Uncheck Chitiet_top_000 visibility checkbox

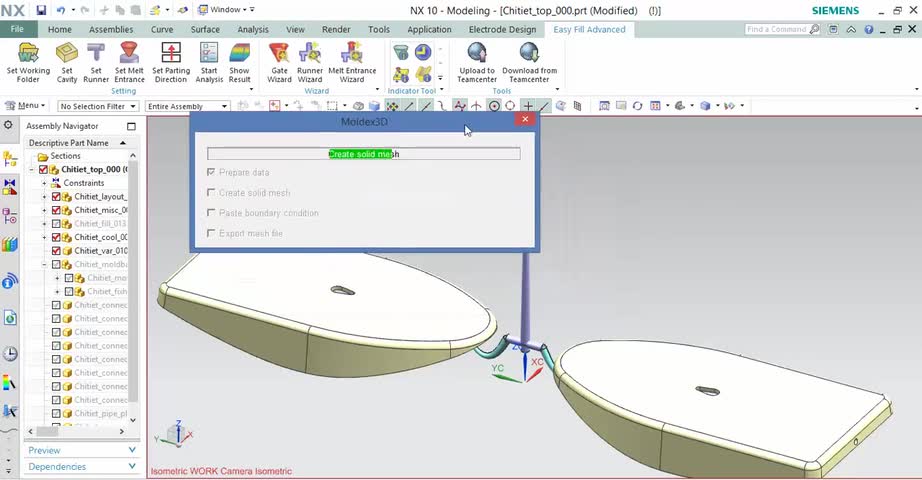[44, 169]
